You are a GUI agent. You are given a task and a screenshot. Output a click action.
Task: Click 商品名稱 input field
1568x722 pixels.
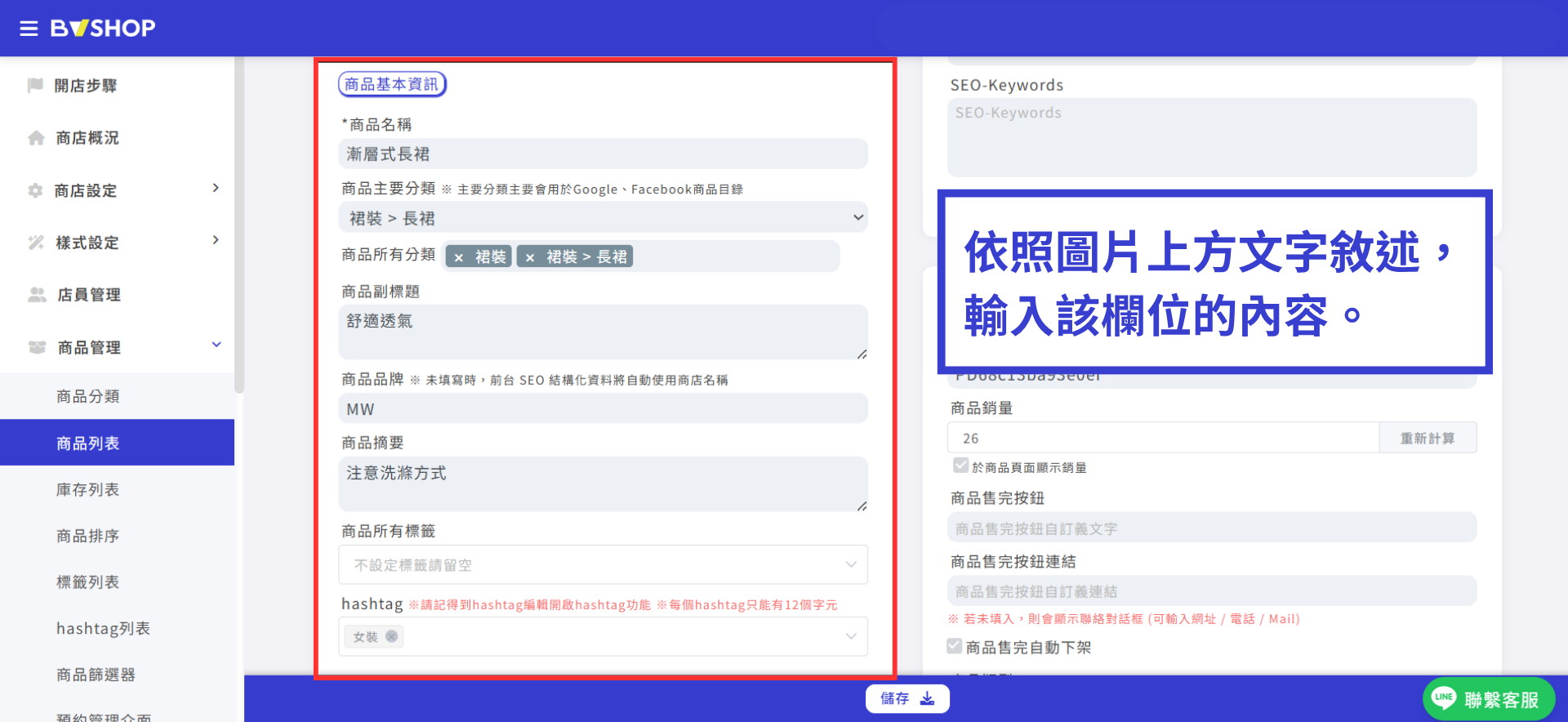[603, 154]
